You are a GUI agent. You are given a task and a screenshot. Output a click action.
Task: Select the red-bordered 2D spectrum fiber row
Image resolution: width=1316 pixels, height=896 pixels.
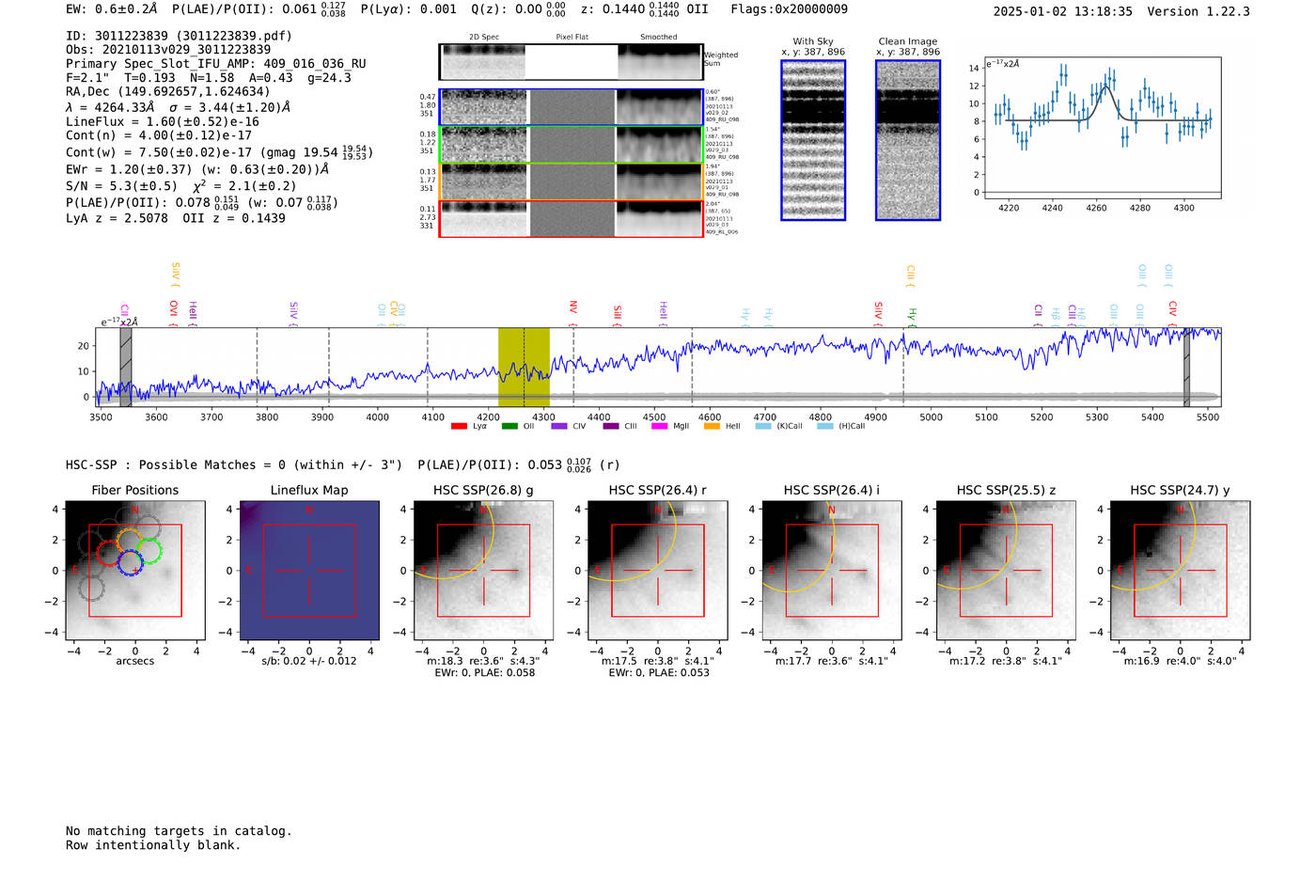coord(572,219)
